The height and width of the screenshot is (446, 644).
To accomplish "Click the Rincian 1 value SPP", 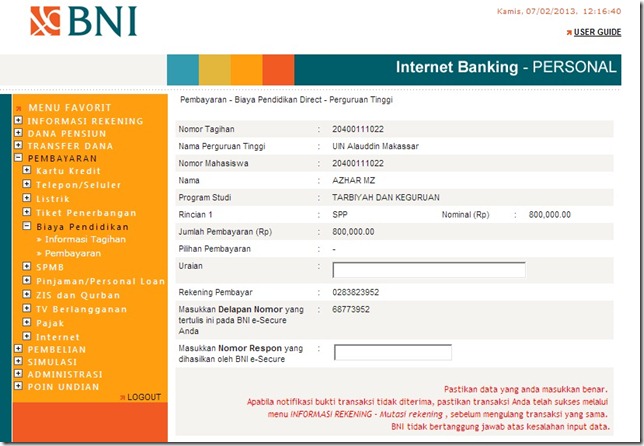I will [x=340, y=214].
